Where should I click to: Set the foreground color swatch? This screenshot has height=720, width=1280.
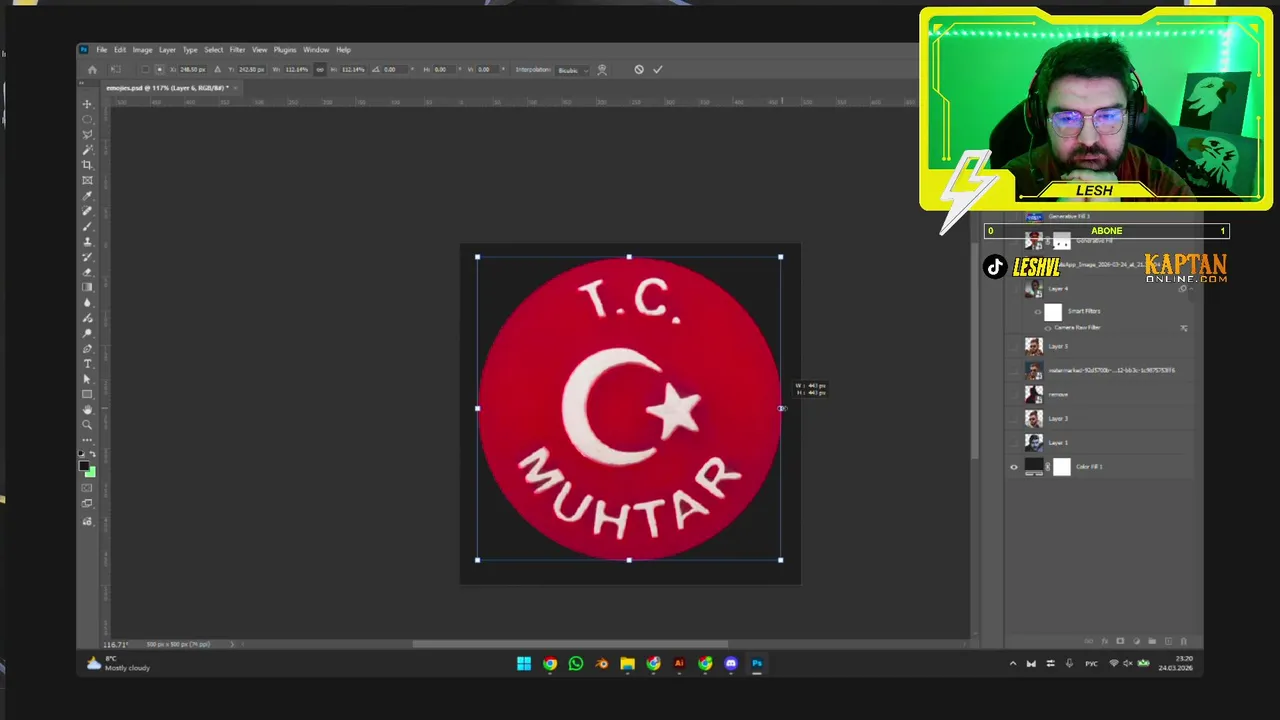click(x=85, y=466)
